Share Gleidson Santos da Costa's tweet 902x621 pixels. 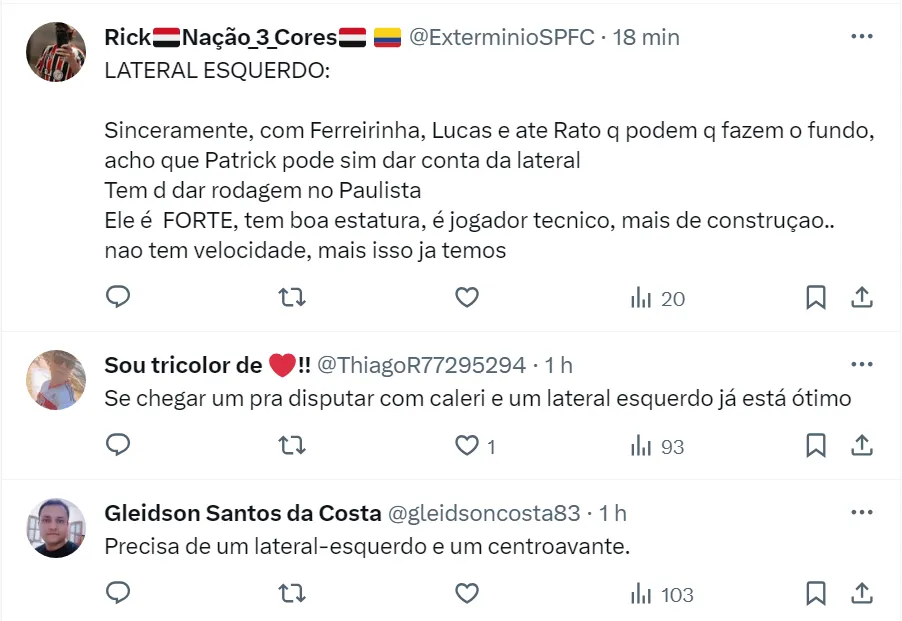coord(862,593)
